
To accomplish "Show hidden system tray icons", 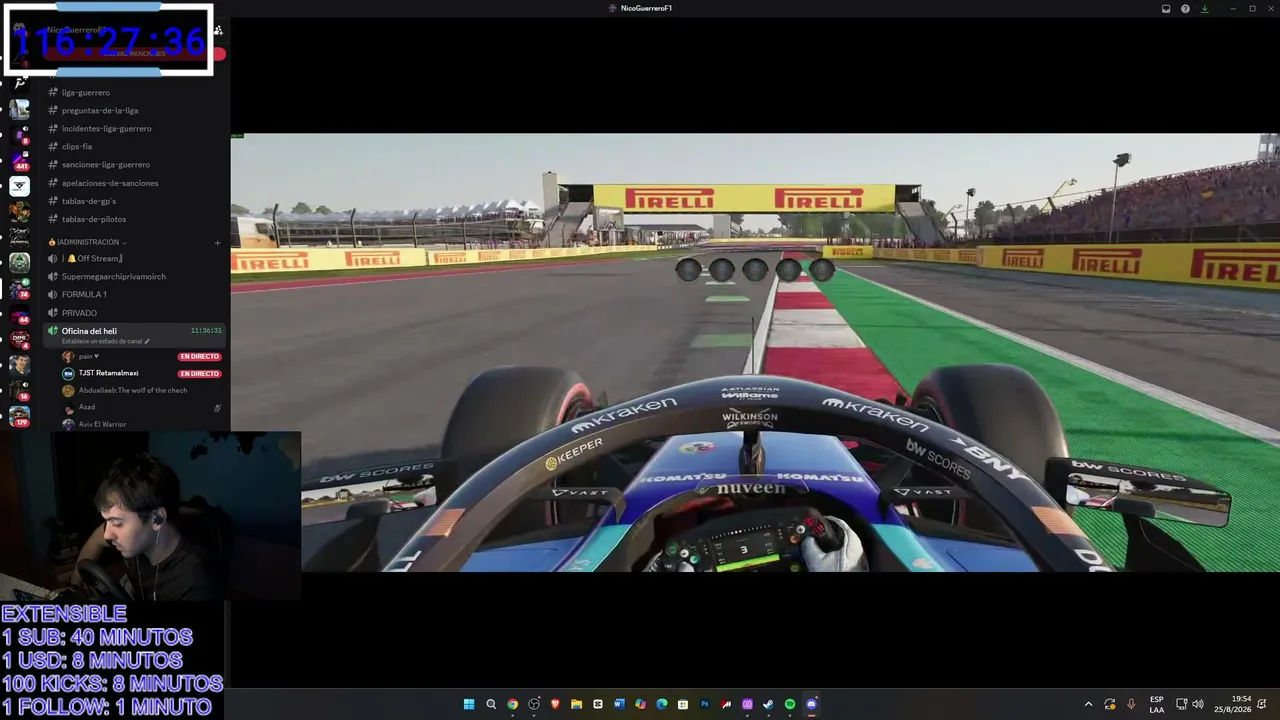I will pos(1089,704).
